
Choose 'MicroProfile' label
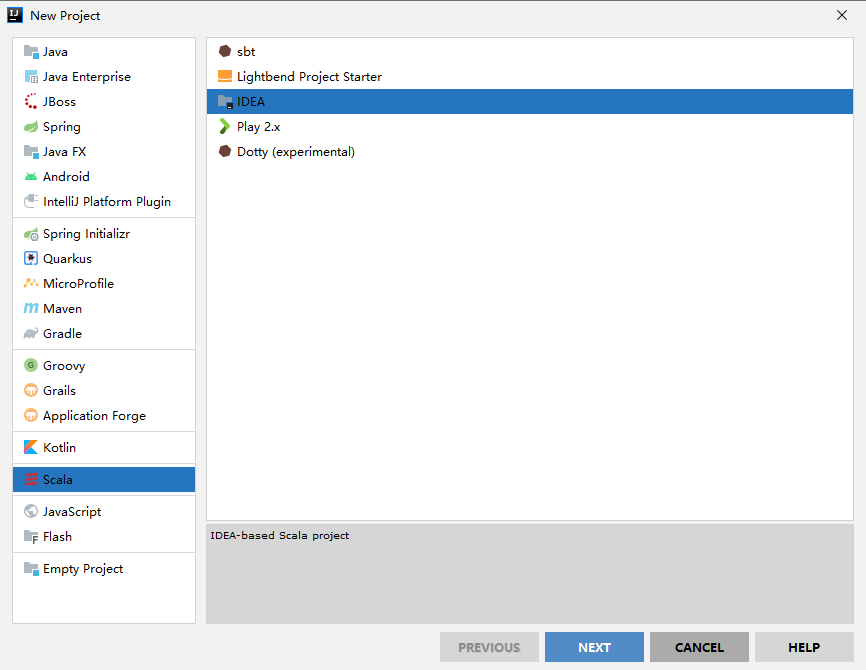(x=78, y=283)
